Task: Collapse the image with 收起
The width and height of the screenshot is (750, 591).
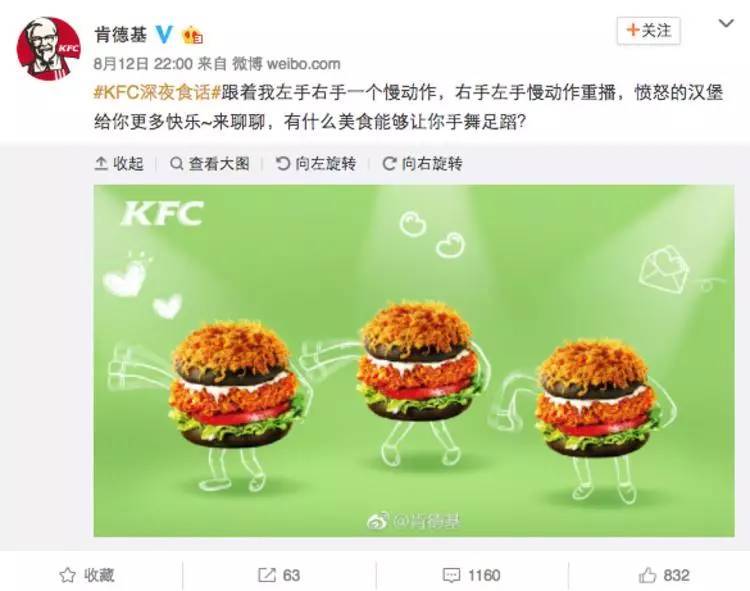Action: (119, 164)
